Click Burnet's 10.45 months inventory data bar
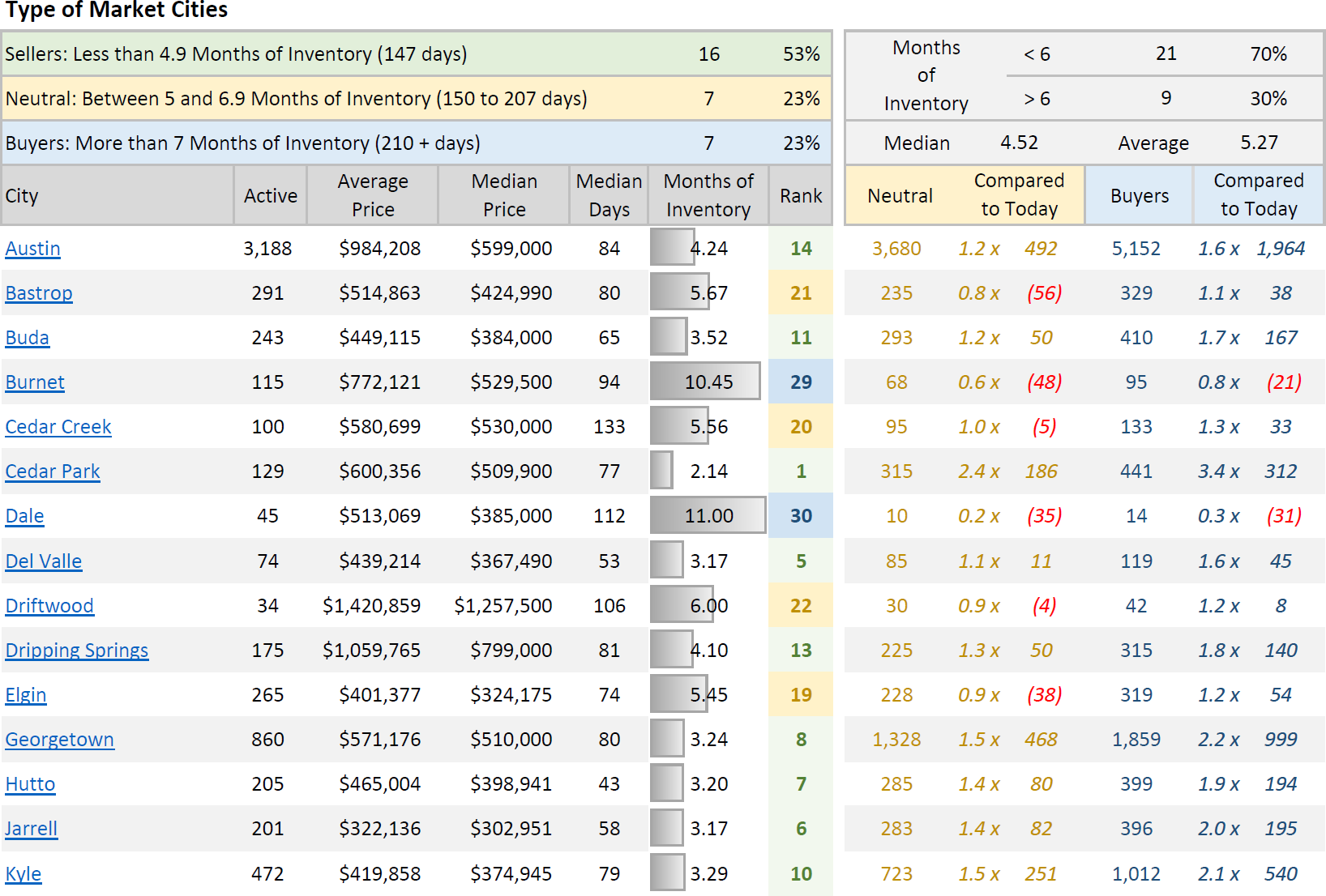1326x896 pixels. tap(705, 382)
